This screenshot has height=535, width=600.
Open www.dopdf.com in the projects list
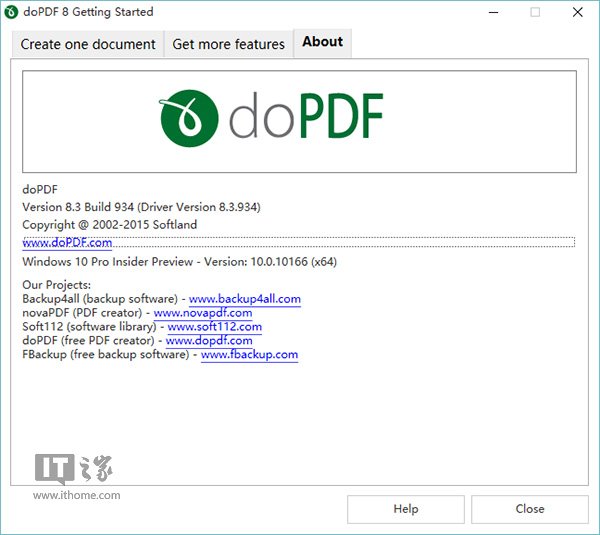(x=209, y=341)
